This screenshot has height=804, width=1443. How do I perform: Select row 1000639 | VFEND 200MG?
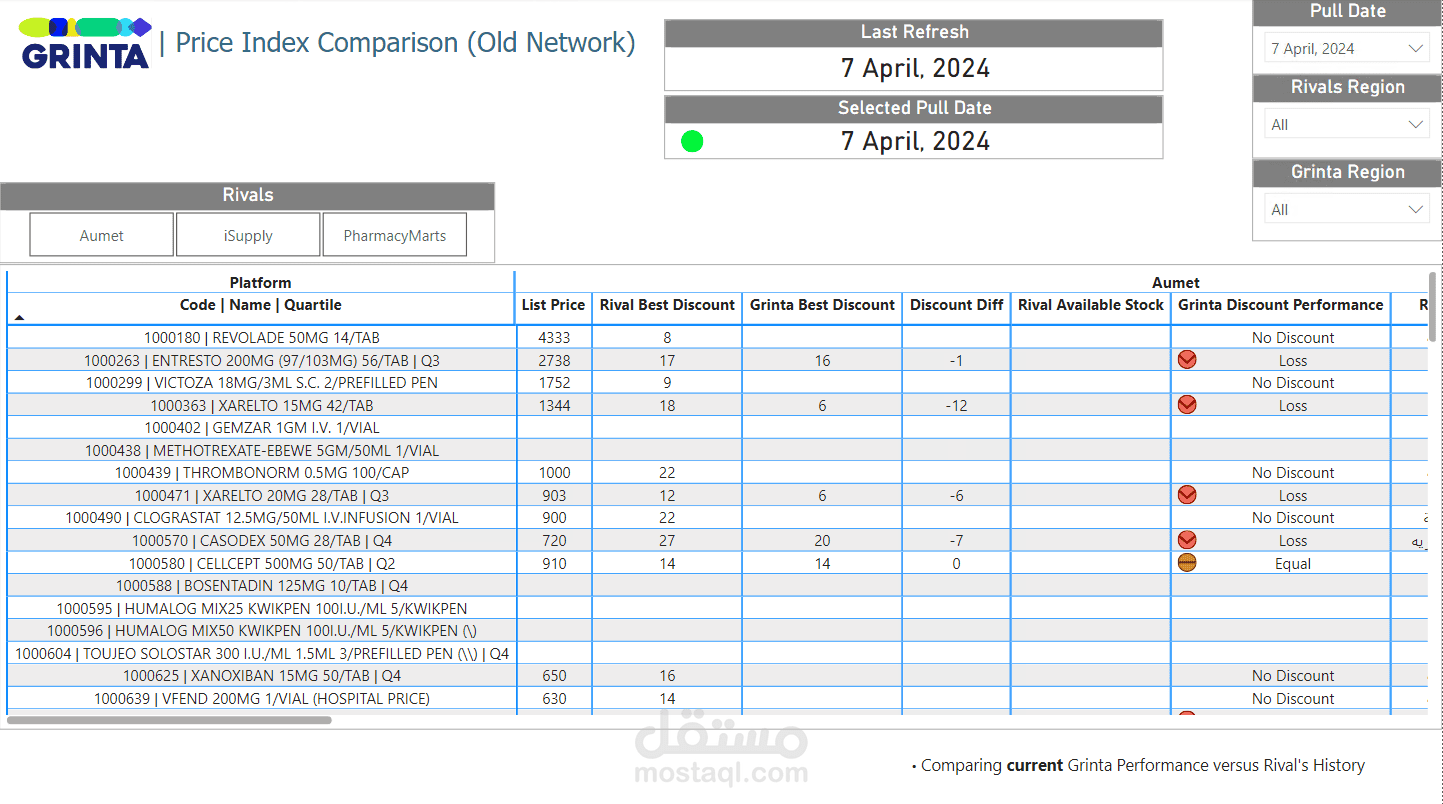[x=262, y=698]
